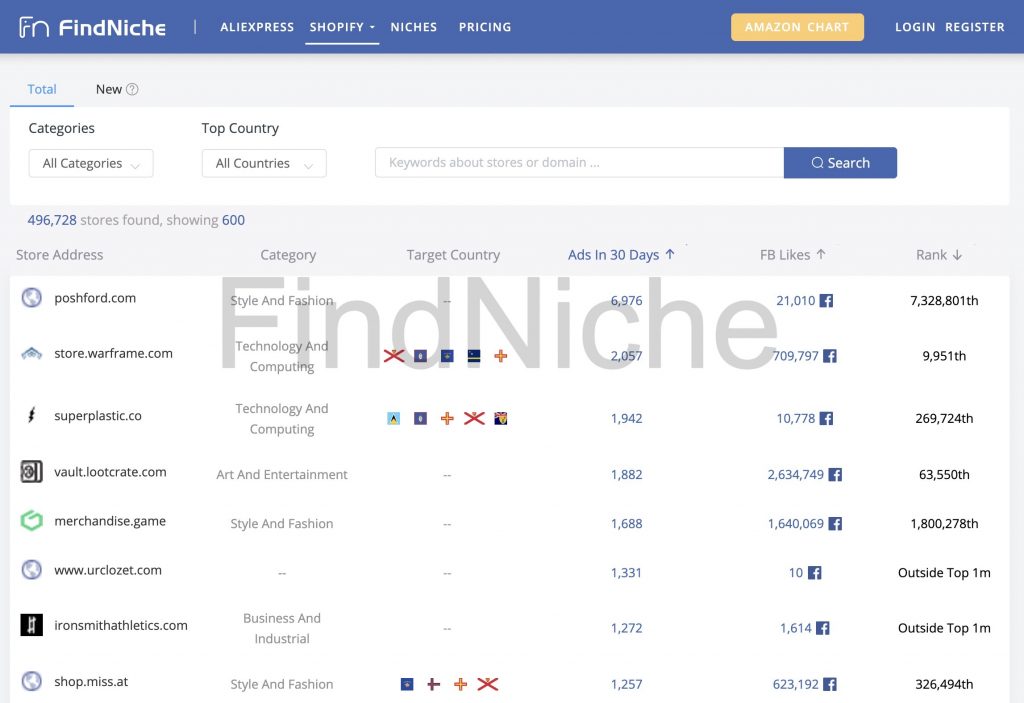
Task: Open Facebook icon for ironsmithathletics.com
Action: click(823, 629)
